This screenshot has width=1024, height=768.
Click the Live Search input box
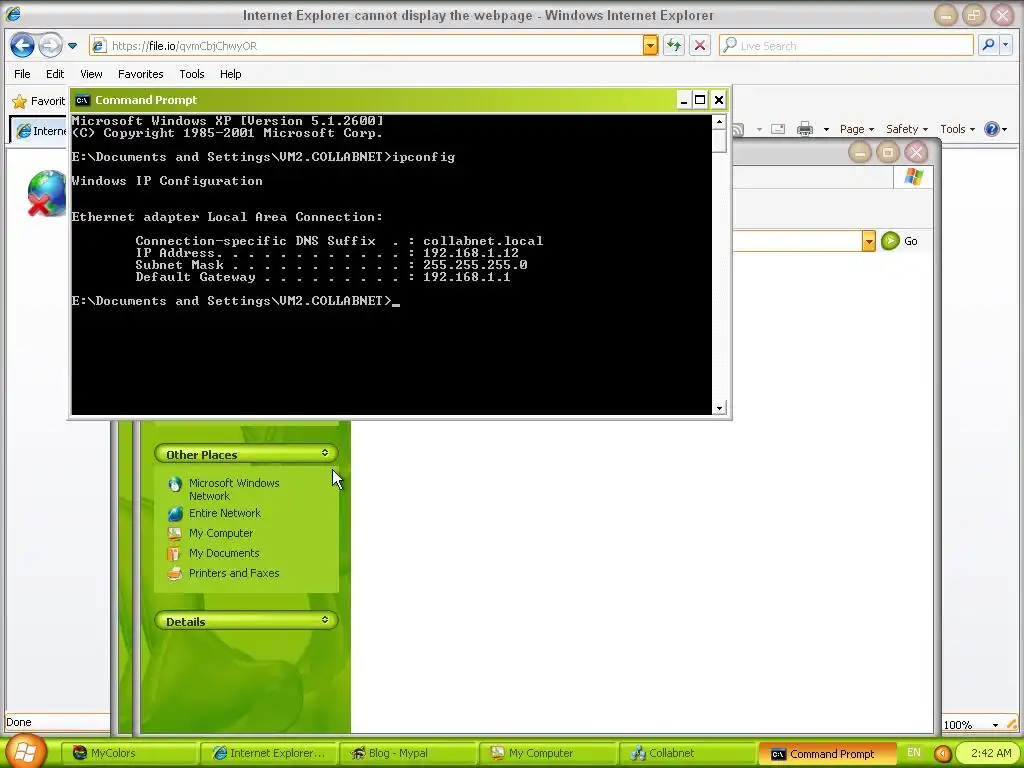click(846, 46)
